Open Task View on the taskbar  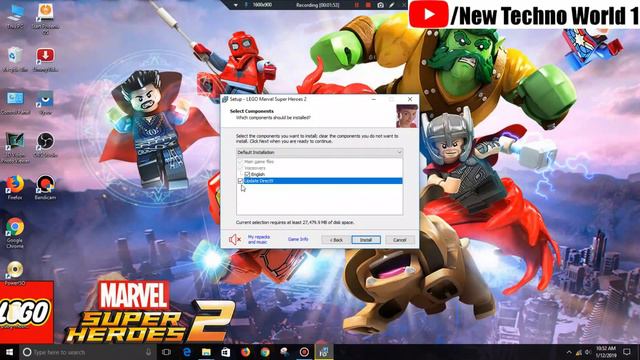(166, 352)
